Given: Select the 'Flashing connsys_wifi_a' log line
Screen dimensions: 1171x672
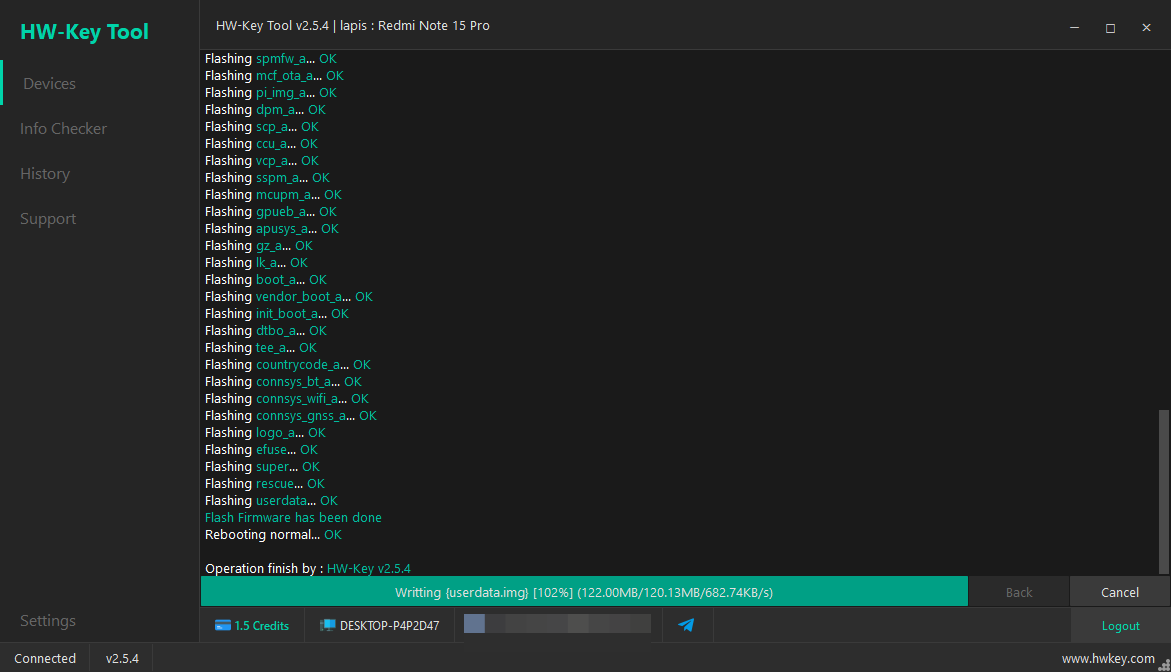Looking at the screenshot, I should tap(287, 399).
